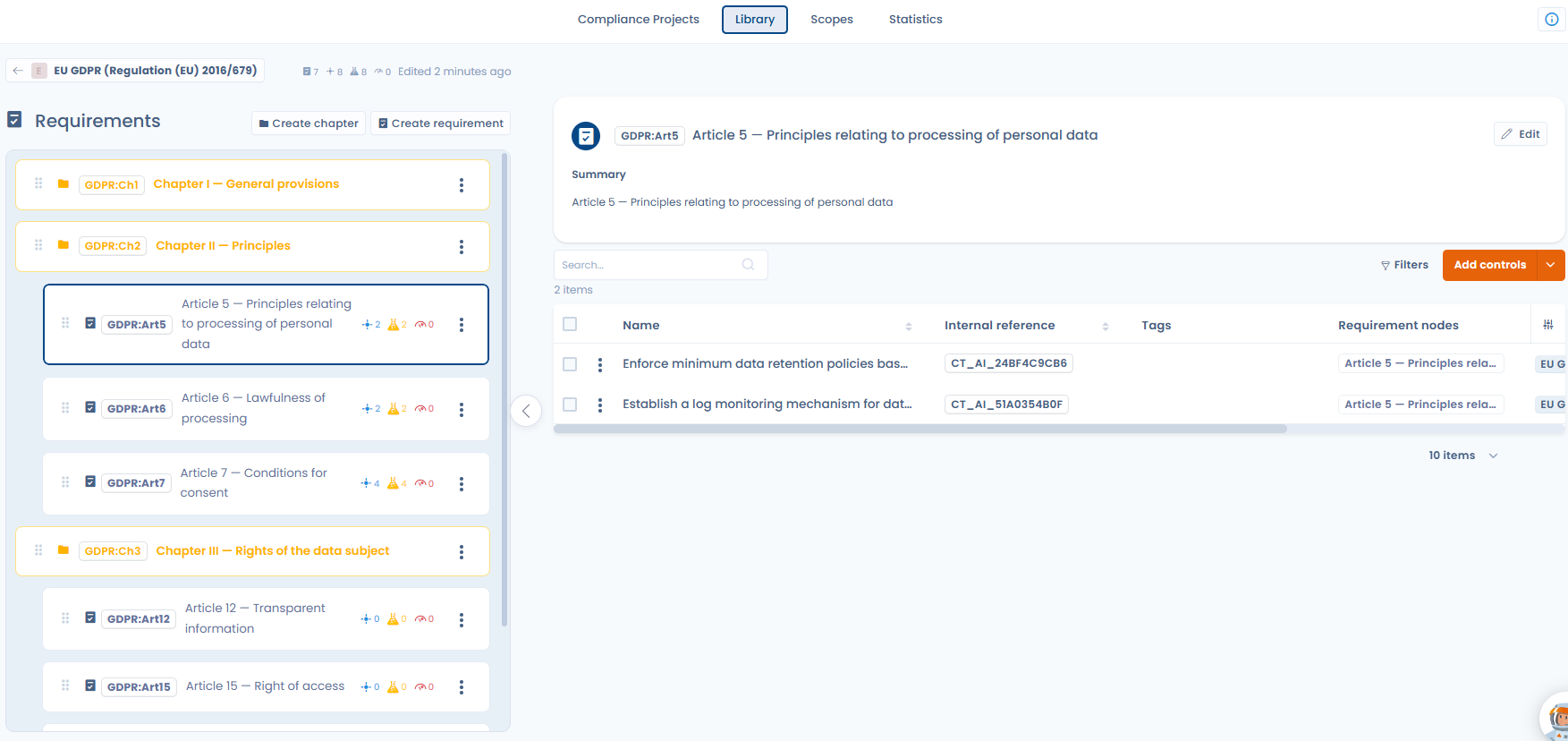Image resolution: width=1568 pixels, height=741 pixels.
Task: Click the drag handle for GDPR:Art7
Action: 65,482
